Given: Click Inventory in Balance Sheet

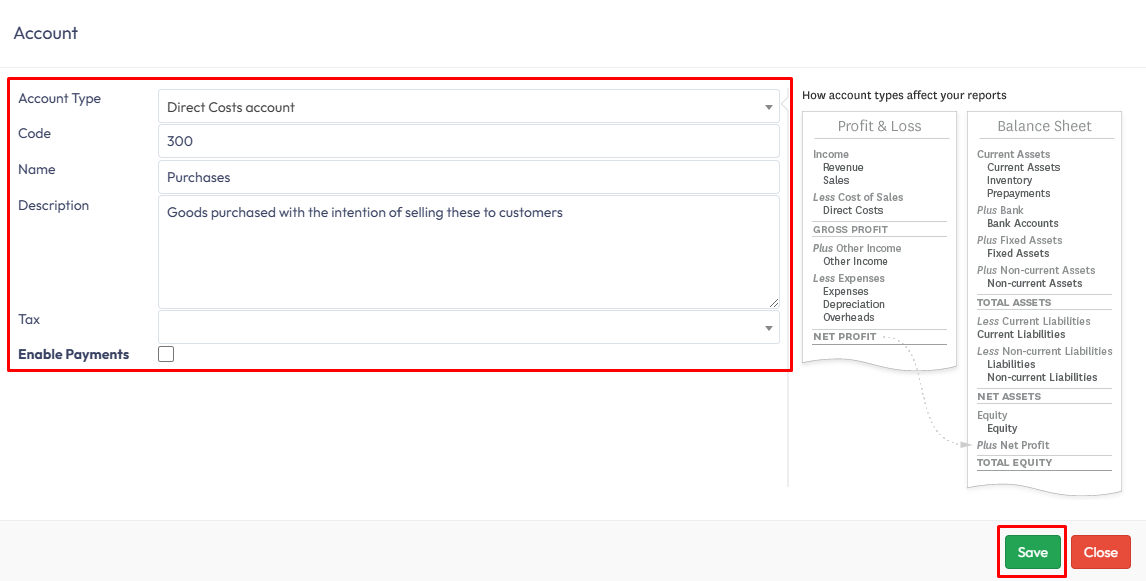Looking at the screenshot, I should point(1009,181).
